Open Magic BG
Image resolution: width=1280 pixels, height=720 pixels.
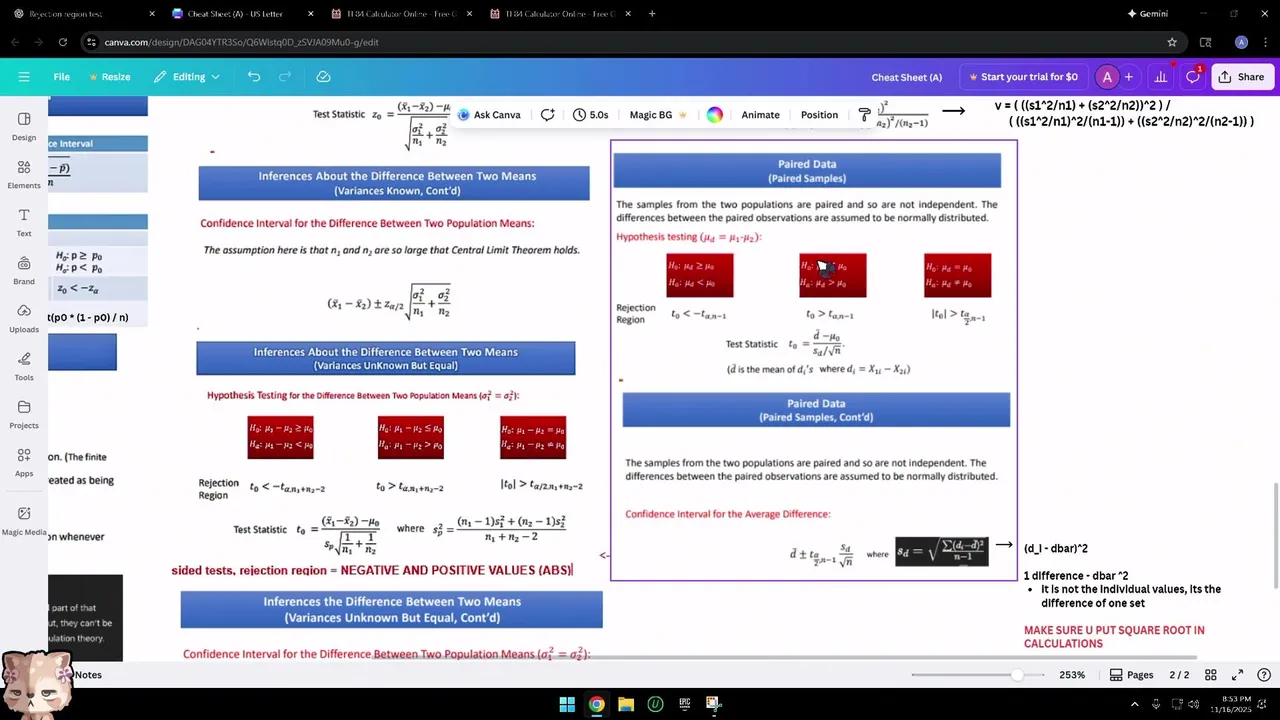point(658,115)
